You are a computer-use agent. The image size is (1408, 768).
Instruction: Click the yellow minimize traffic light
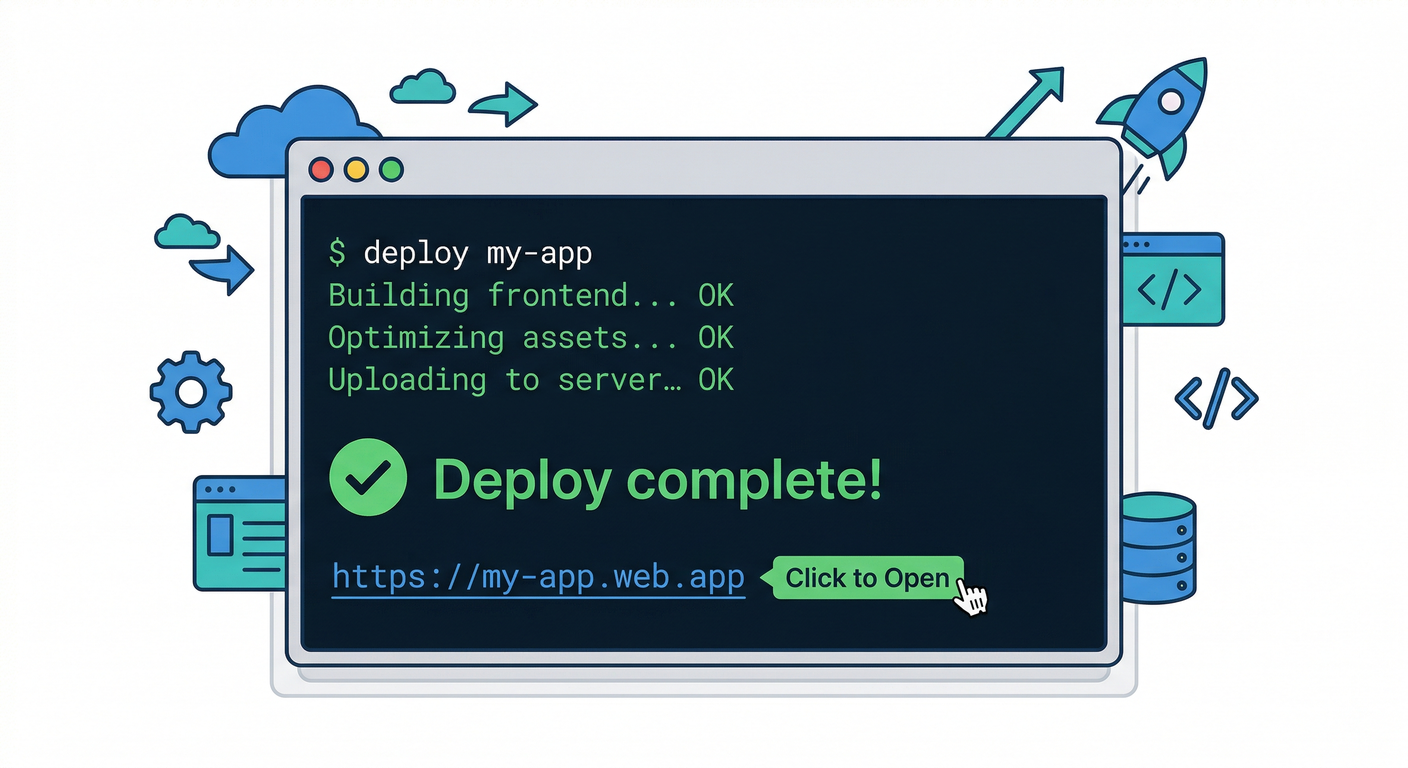tap(355, 169)
